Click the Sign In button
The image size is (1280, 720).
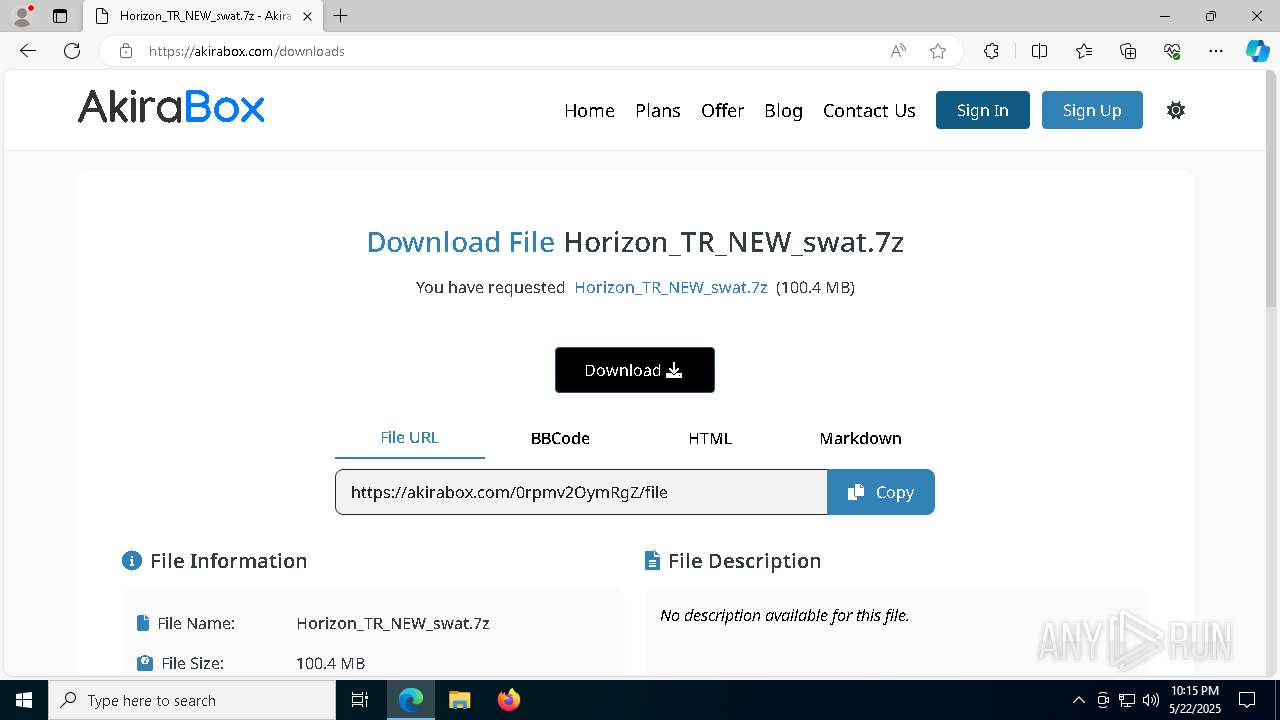pyautogui.click(x=982, y=110)
